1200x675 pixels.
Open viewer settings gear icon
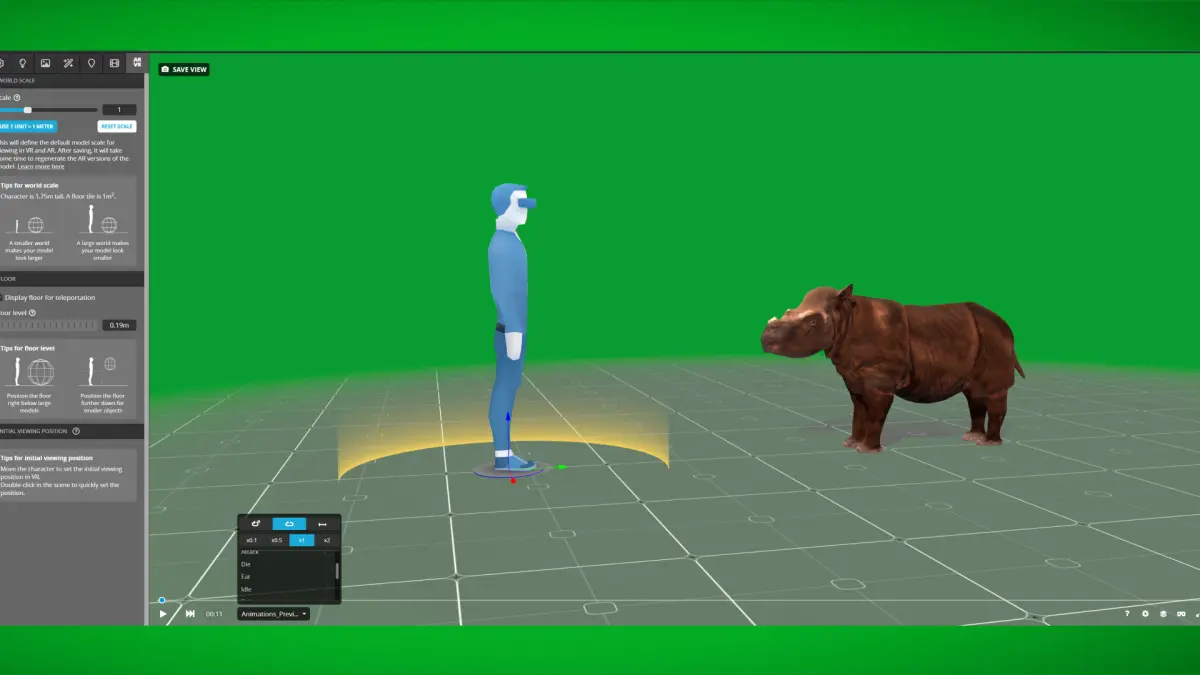[1145, 614]
